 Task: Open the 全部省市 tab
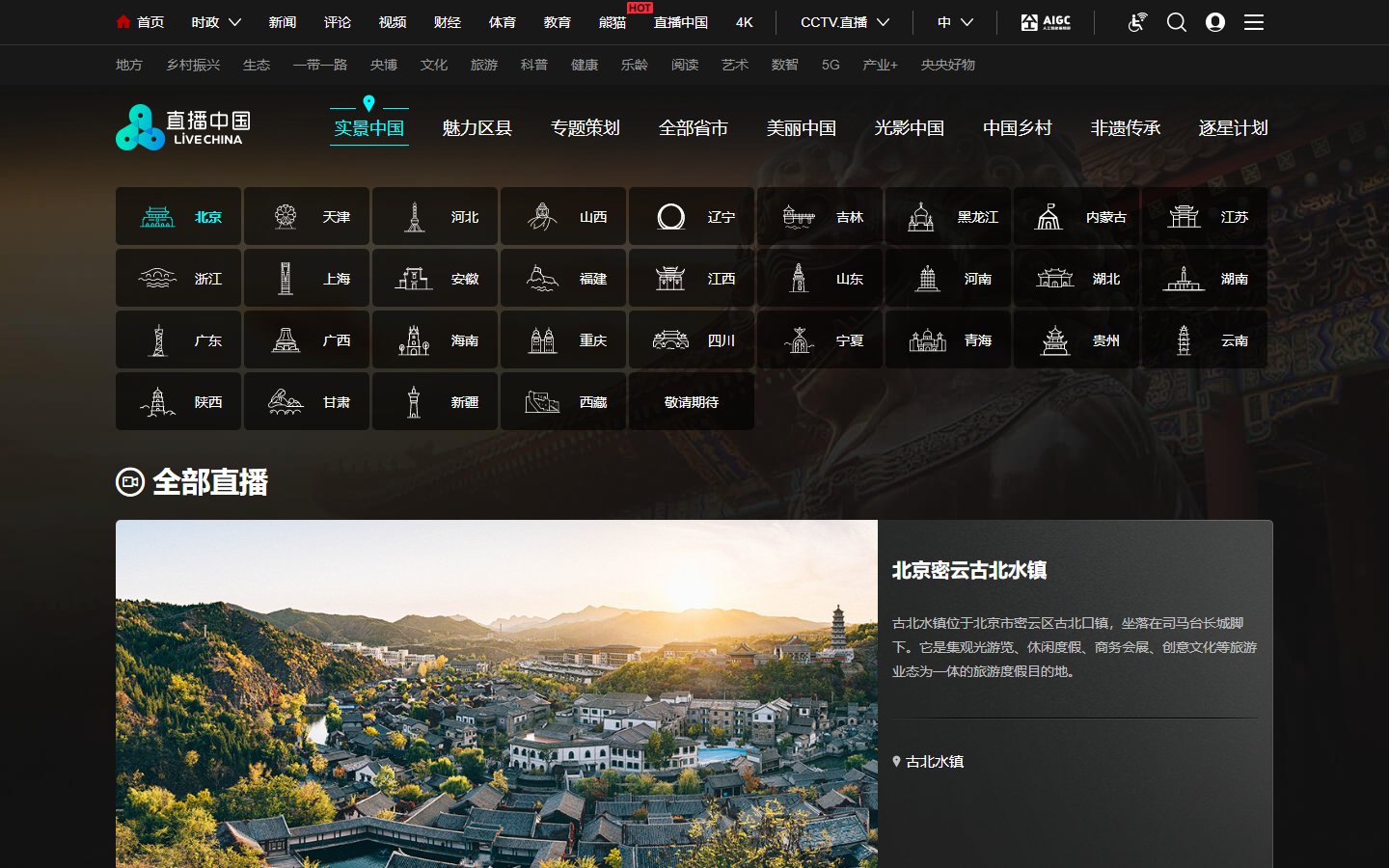693,128
